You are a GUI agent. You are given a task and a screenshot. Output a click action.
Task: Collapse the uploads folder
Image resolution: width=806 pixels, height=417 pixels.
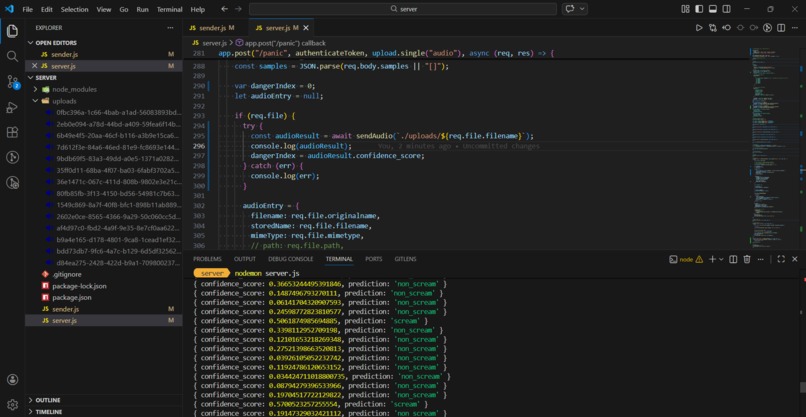point(103,101)
